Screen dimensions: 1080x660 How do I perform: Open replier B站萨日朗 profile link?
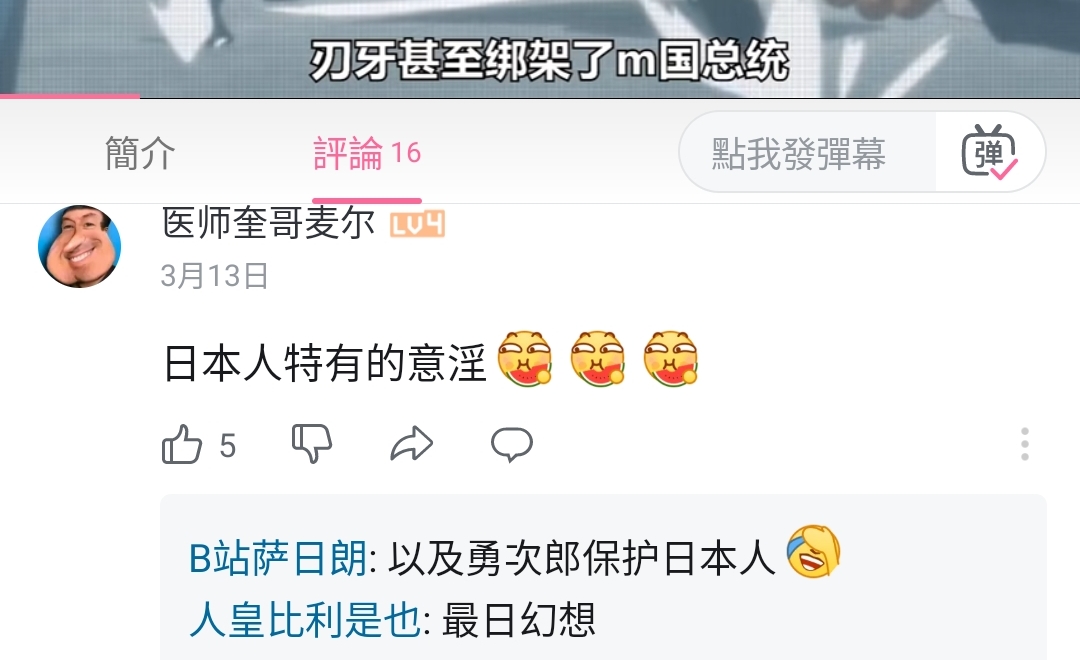[278, 558]
